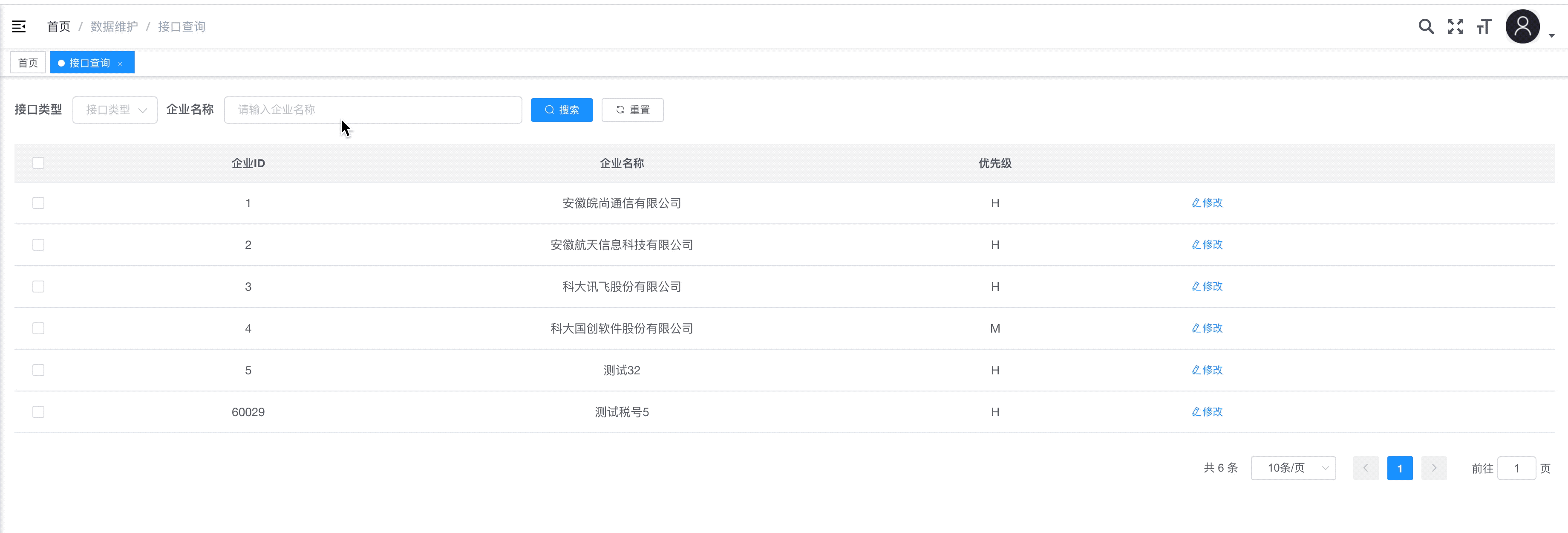Click 修改 for 科大讯飞股份有限公司
This screenshot has width=1568, height=533.
1207,286
